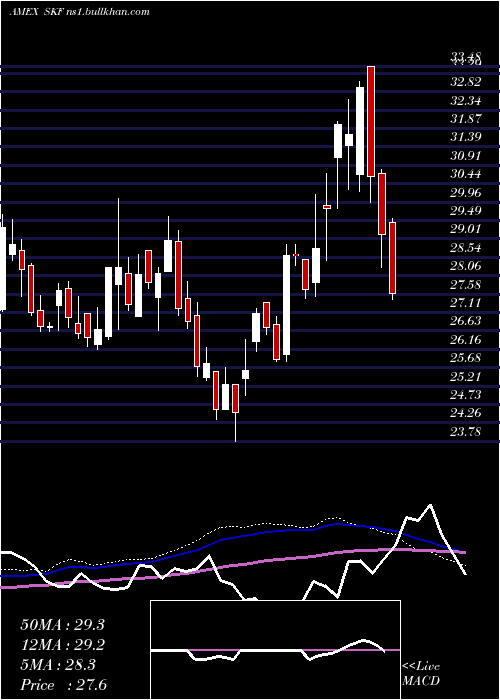Click the 24.26 price axis label
Viewport: 500px width, 700px height.
(466, 413)
